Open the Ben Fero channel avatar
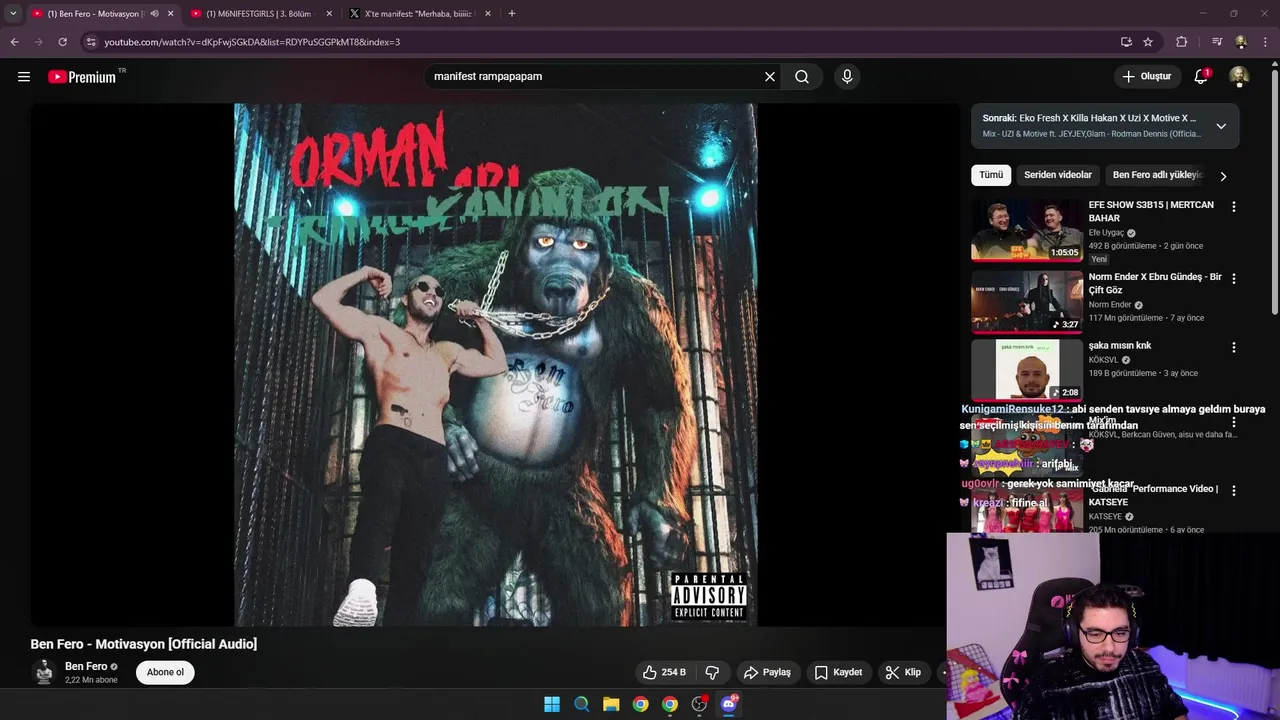The image size is (1280, 720). 44,672
